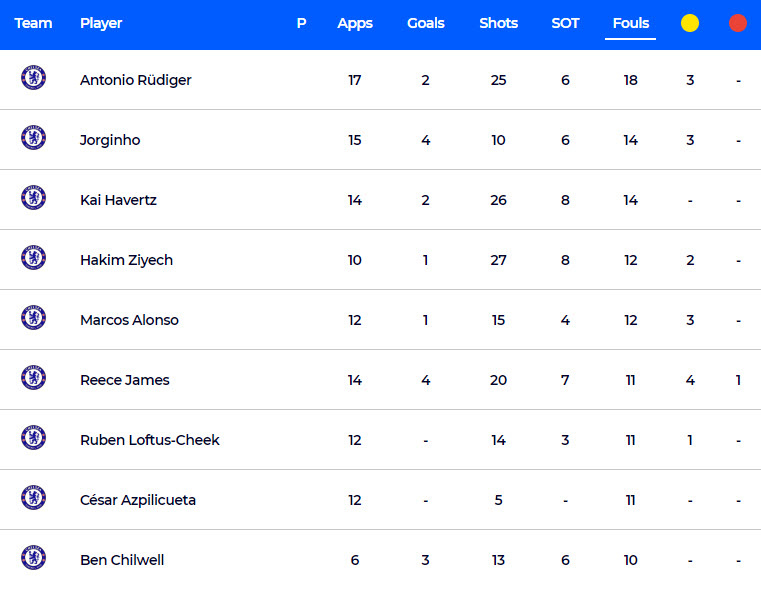The width and height of the screenshot is (761, 589).
Task: Sort by yellow card column icon
Action: 690,23
